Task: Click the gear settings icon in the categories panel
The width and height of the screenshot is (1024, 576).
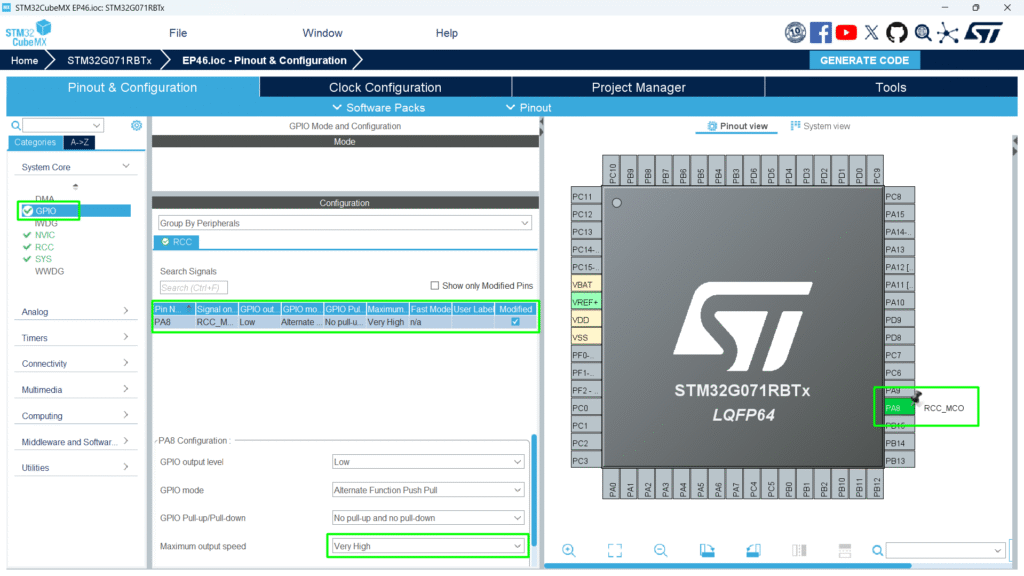Action: click(137, 126)
